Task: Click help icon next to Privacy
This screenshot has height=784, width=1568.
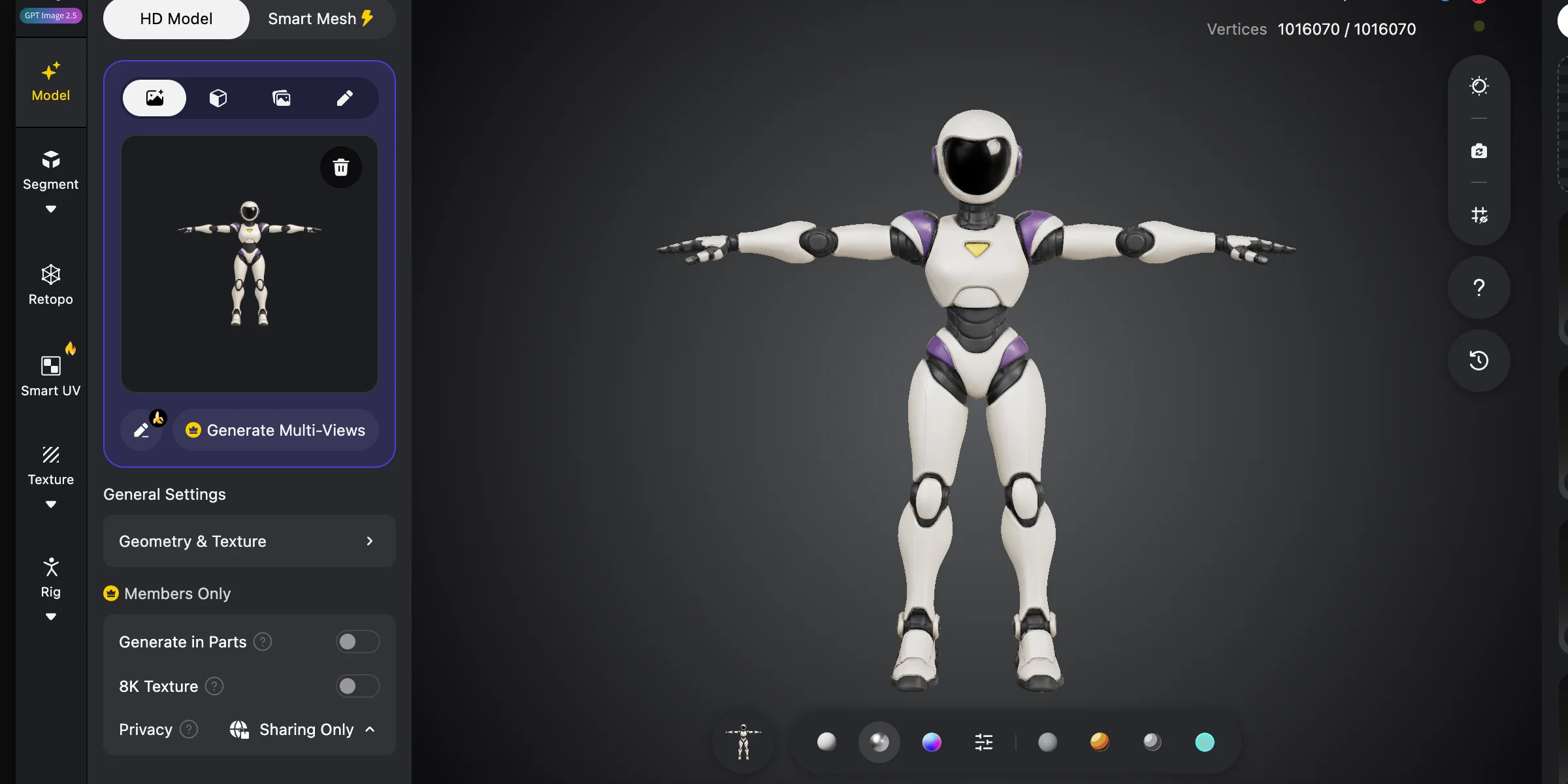Action: 189,729
